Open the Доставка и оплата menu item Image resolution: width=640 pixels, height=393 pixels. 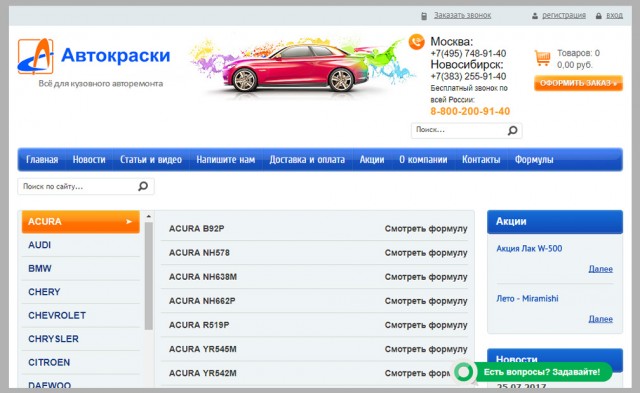pos(307,160)
